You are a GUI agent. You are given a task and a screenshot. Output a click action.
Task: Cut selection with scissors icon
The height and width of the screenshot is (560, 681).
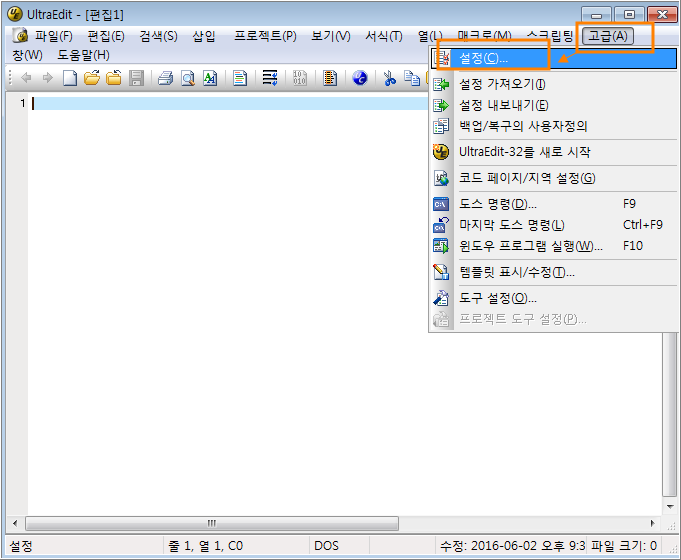click(x=390, y=78)
